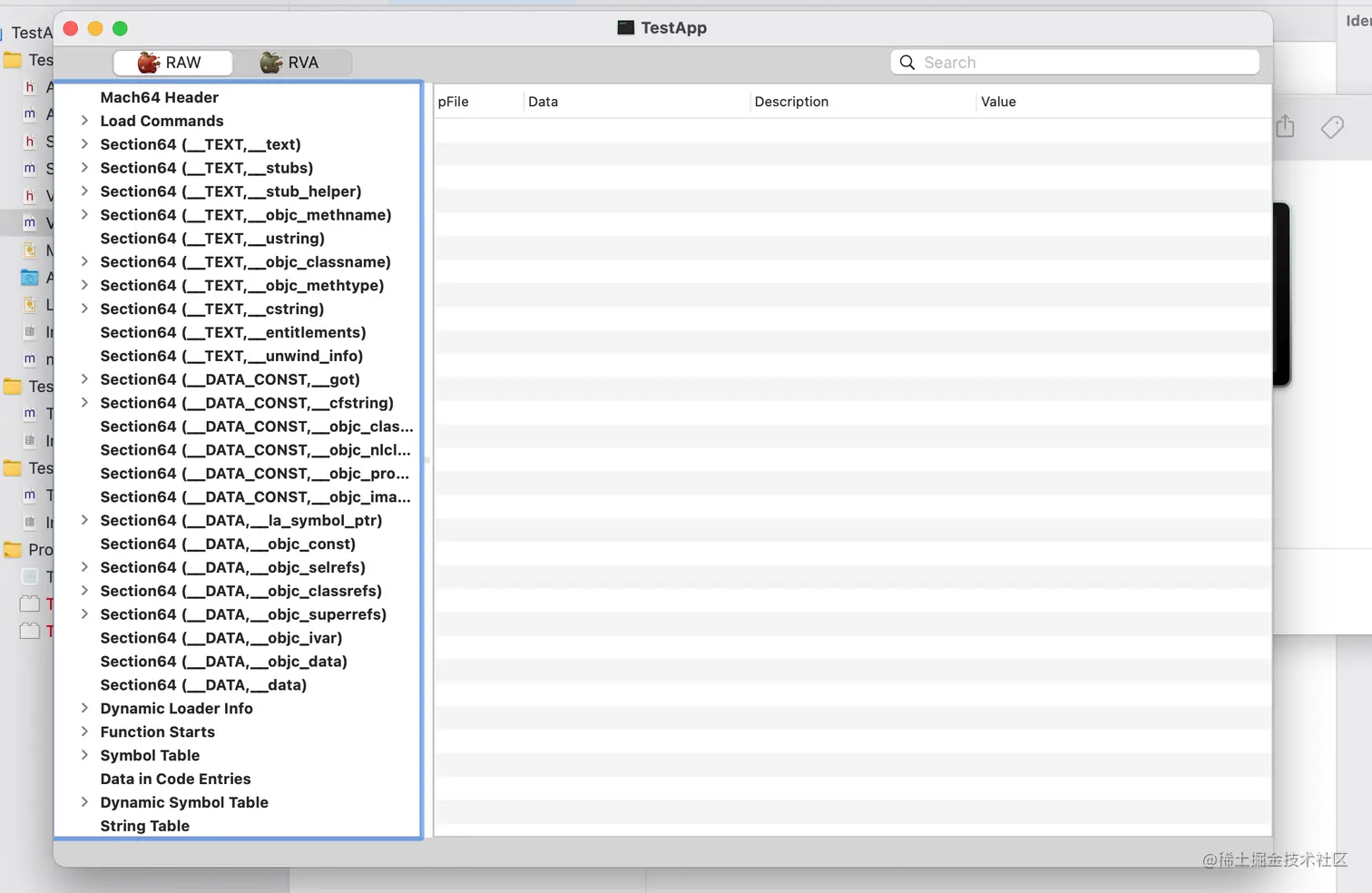Expand the Function Starts node
This screenshot has height=893, width=1372.
click(x=84, y=732)
